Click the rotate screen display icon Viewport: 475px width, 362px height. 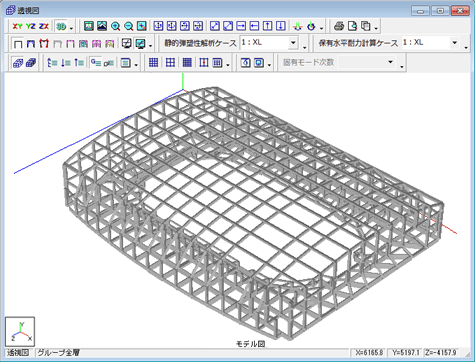pyautogui.click(x=246, y=62)
